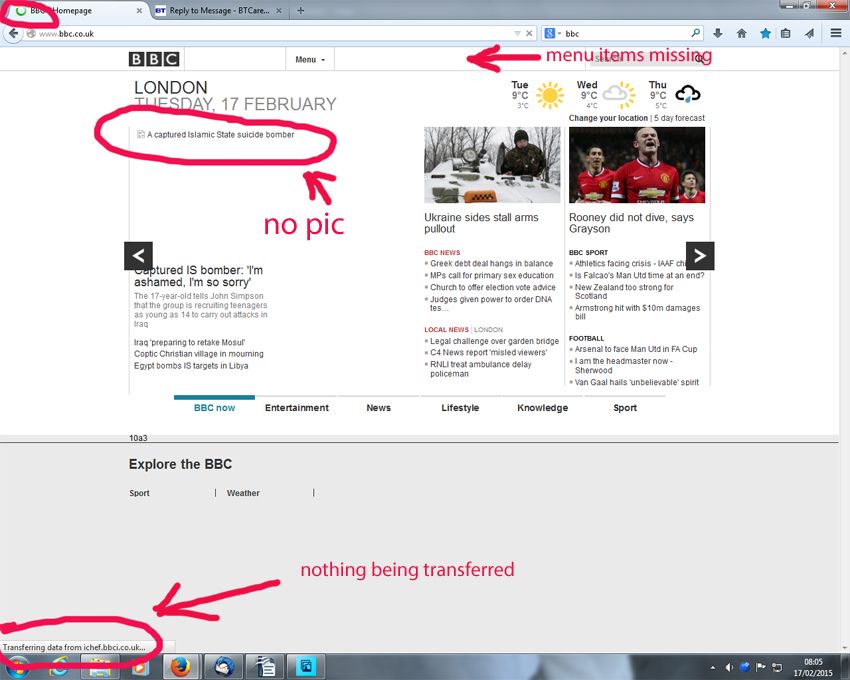Open the Rooney did not dive article

click(x=631, y=223)
